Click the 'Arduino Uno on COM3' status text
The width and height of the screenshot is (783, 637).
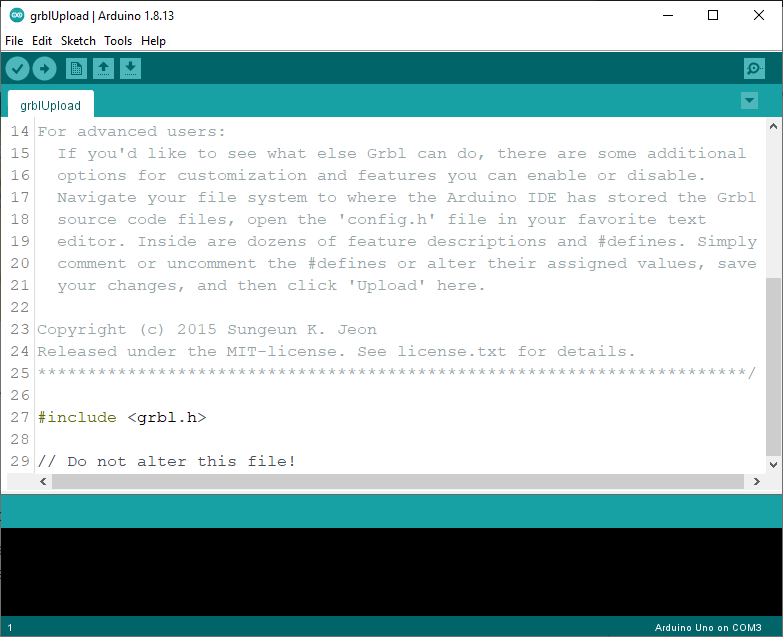708,628
